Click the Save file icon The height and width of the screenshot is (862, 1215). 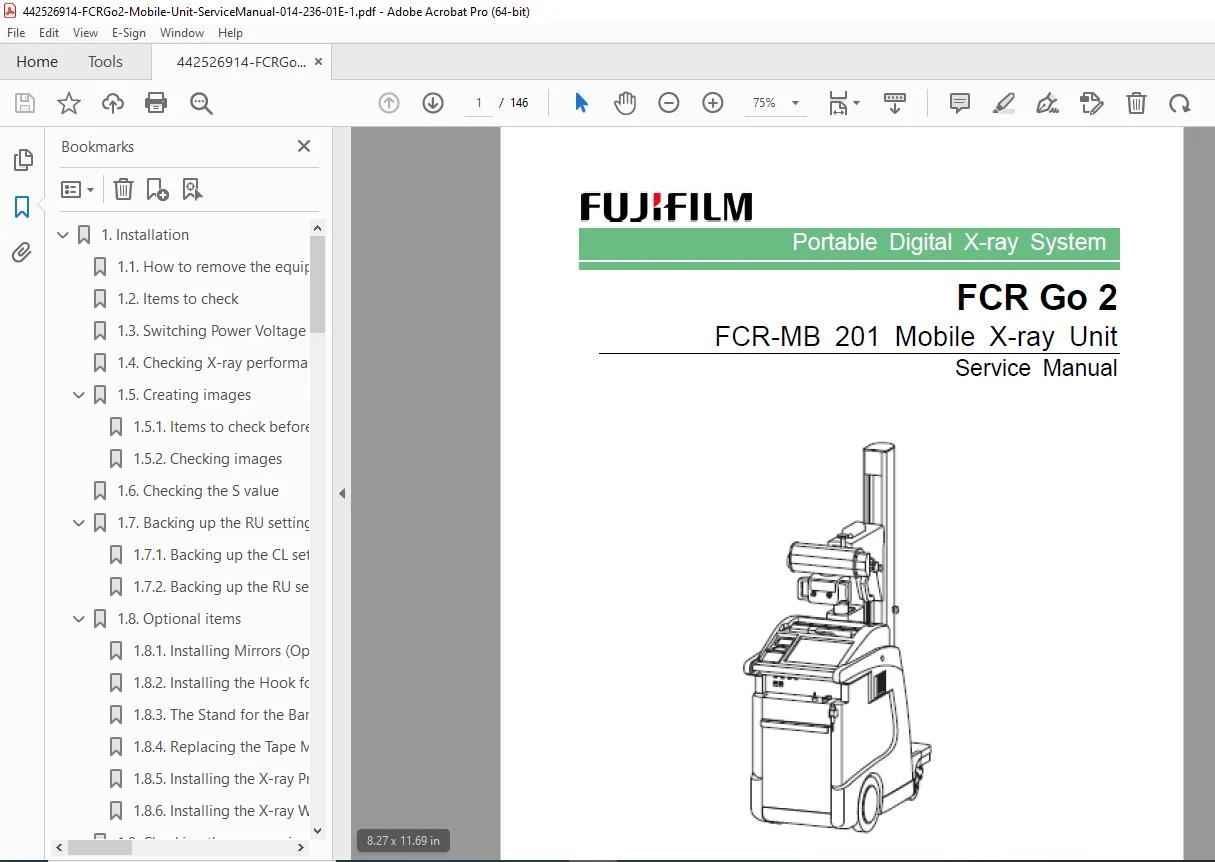tap(25, 103)
